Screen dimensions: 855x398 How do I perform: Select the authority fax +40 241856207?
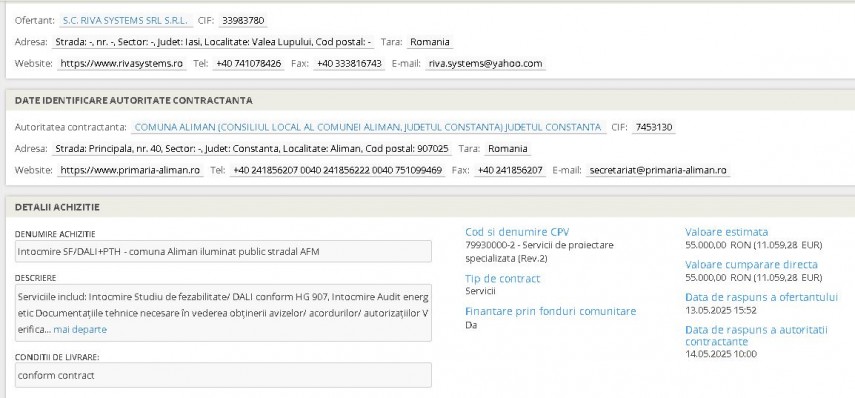[x=510, y=170]
